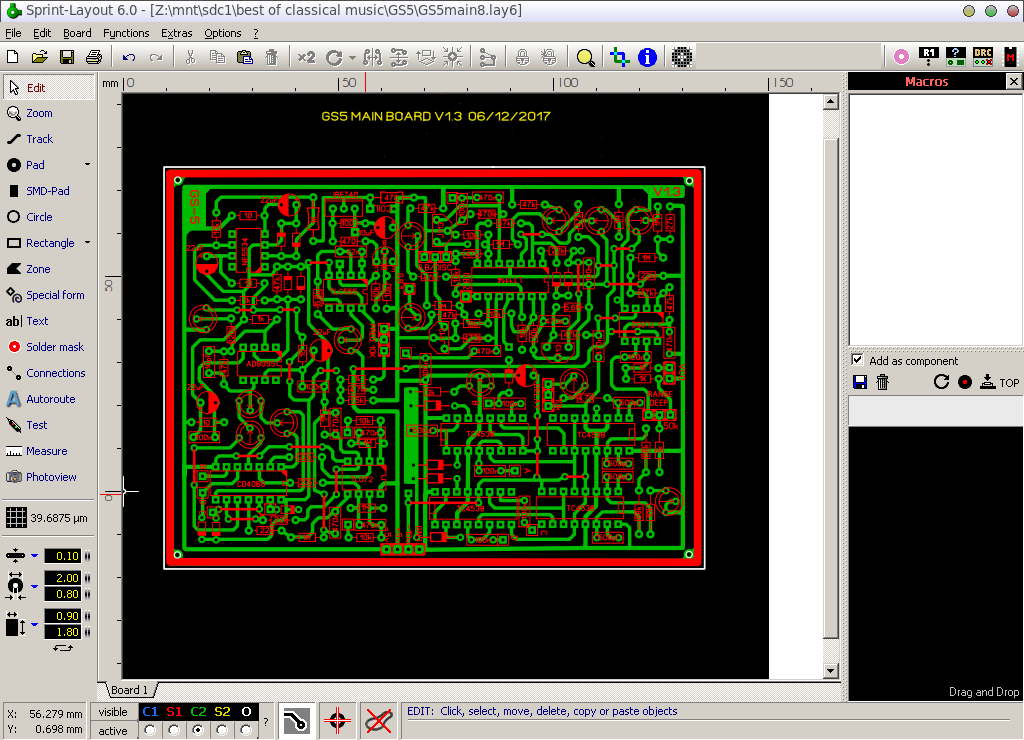The width and height of the screenshot is (1024, 740).
Task: Toggle visibility of the C2 layer swatch
Action: pyautogui.click(x=198, y=712)
